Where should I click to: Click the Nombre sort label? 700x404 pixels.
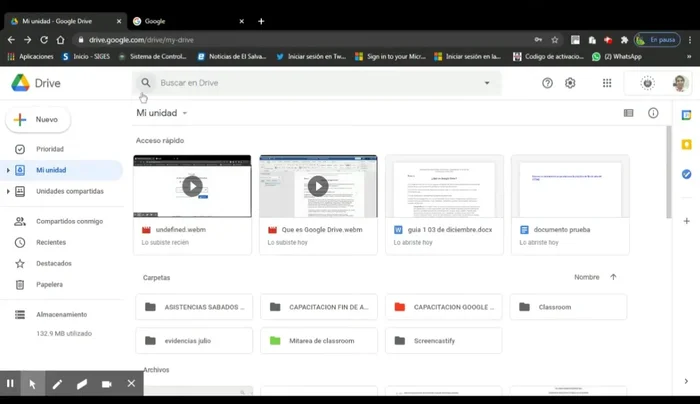tap(587, 277)
